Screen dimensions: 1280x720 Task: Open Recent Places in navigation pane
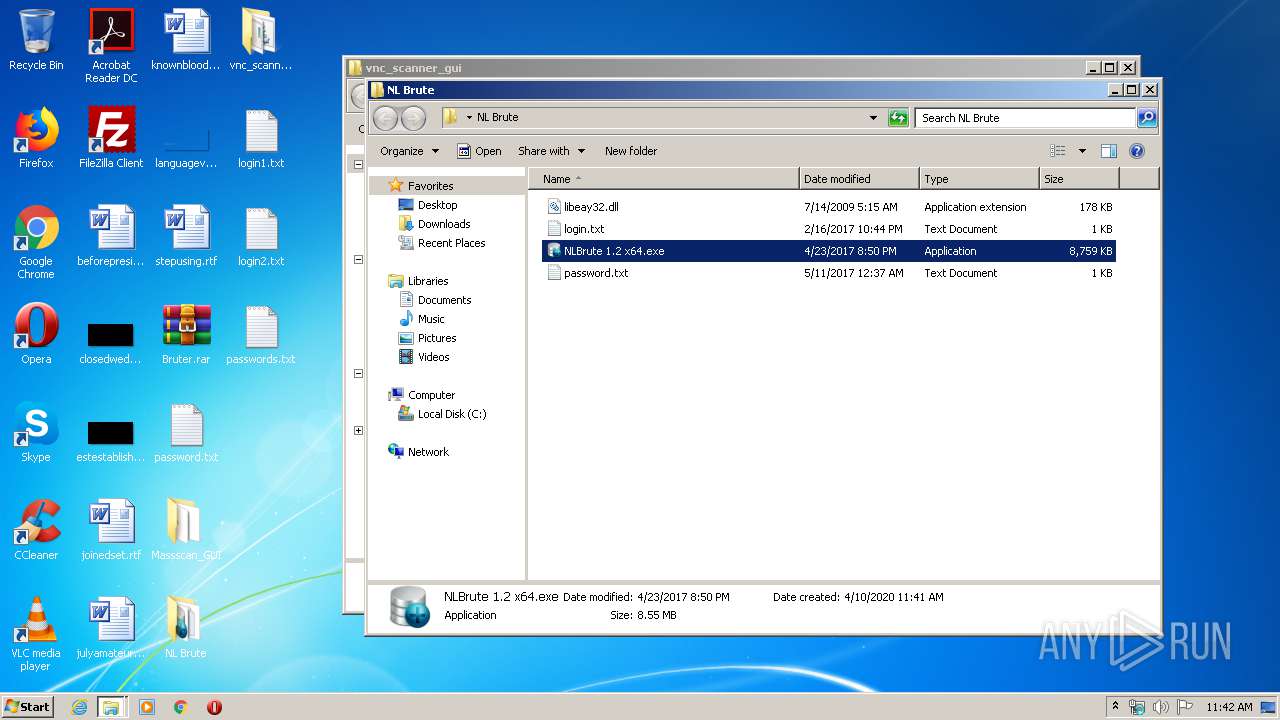[451, 243]
